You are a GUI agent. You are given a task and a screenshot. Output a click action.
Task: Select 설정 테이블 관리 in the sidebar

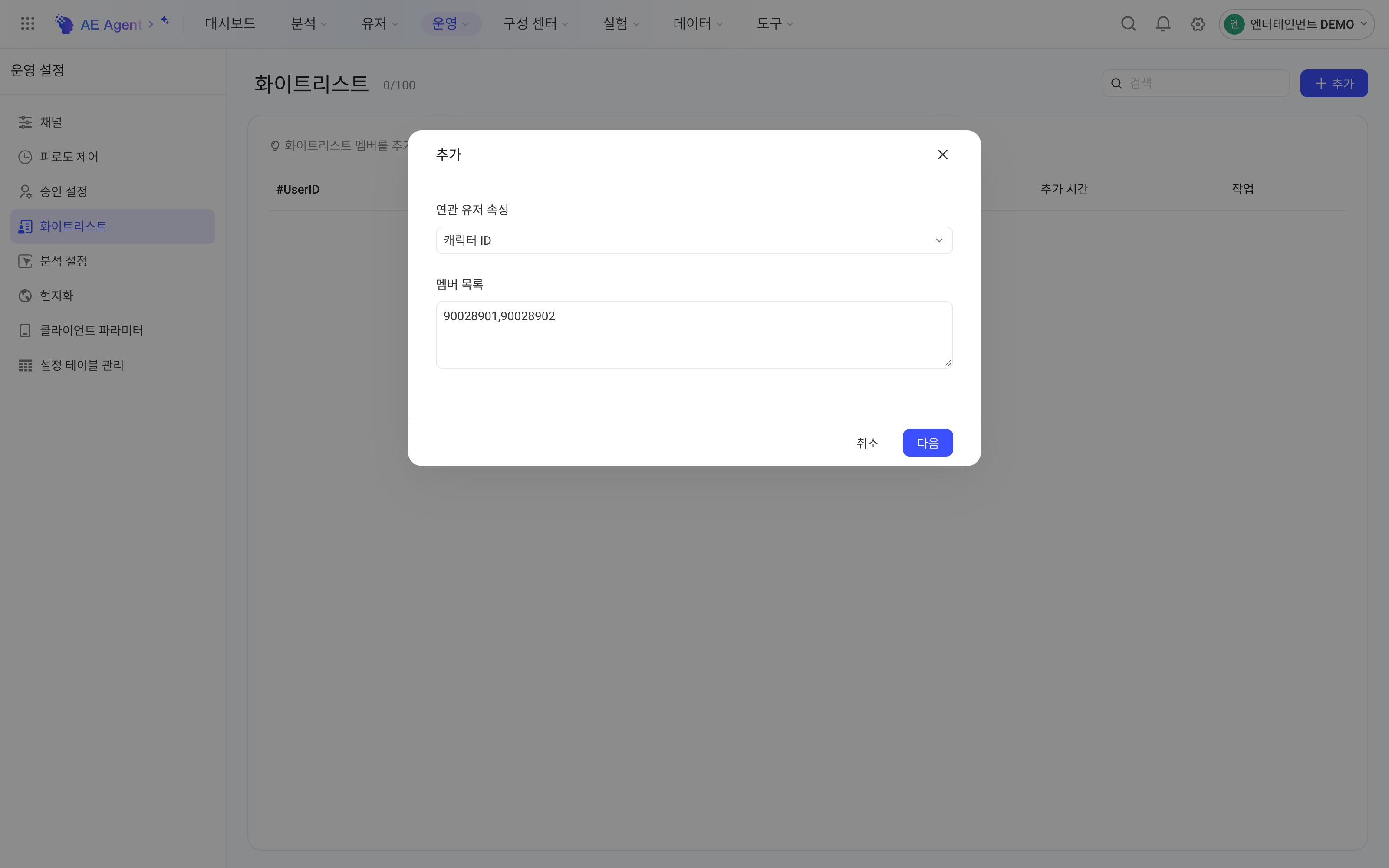(112, 365)
